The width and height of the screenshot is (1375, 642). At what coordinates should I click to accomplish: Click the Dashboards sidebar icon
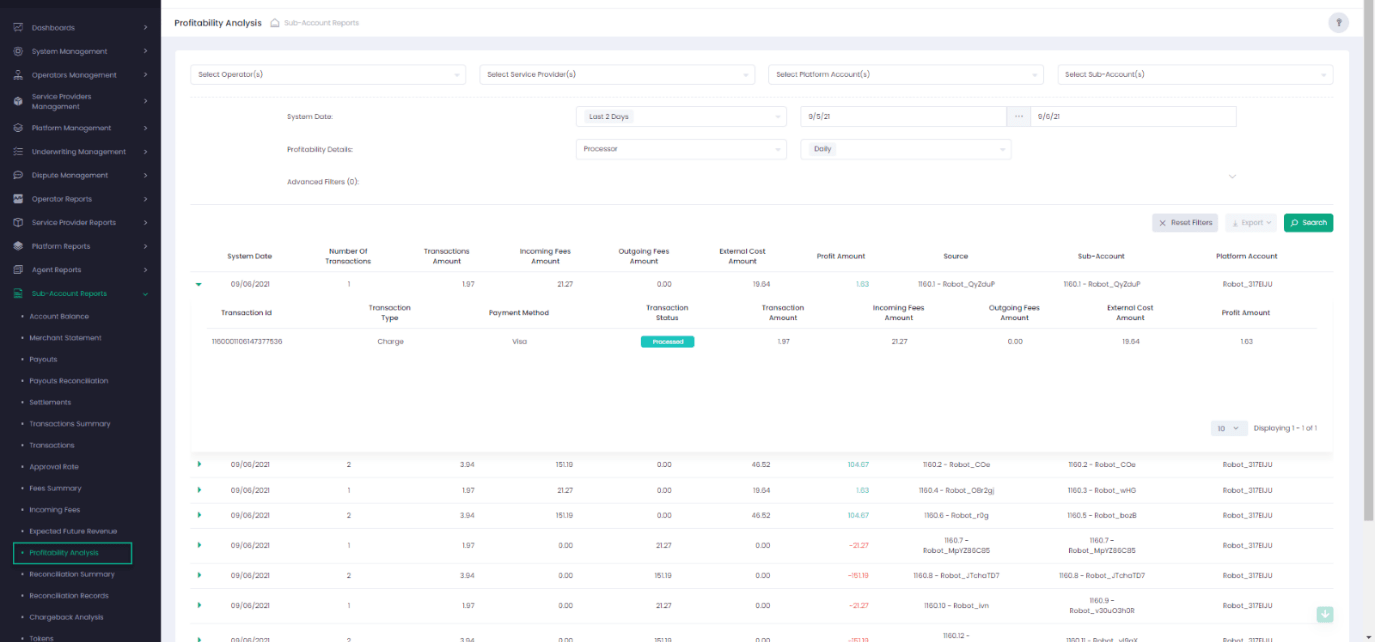[18, 27]
